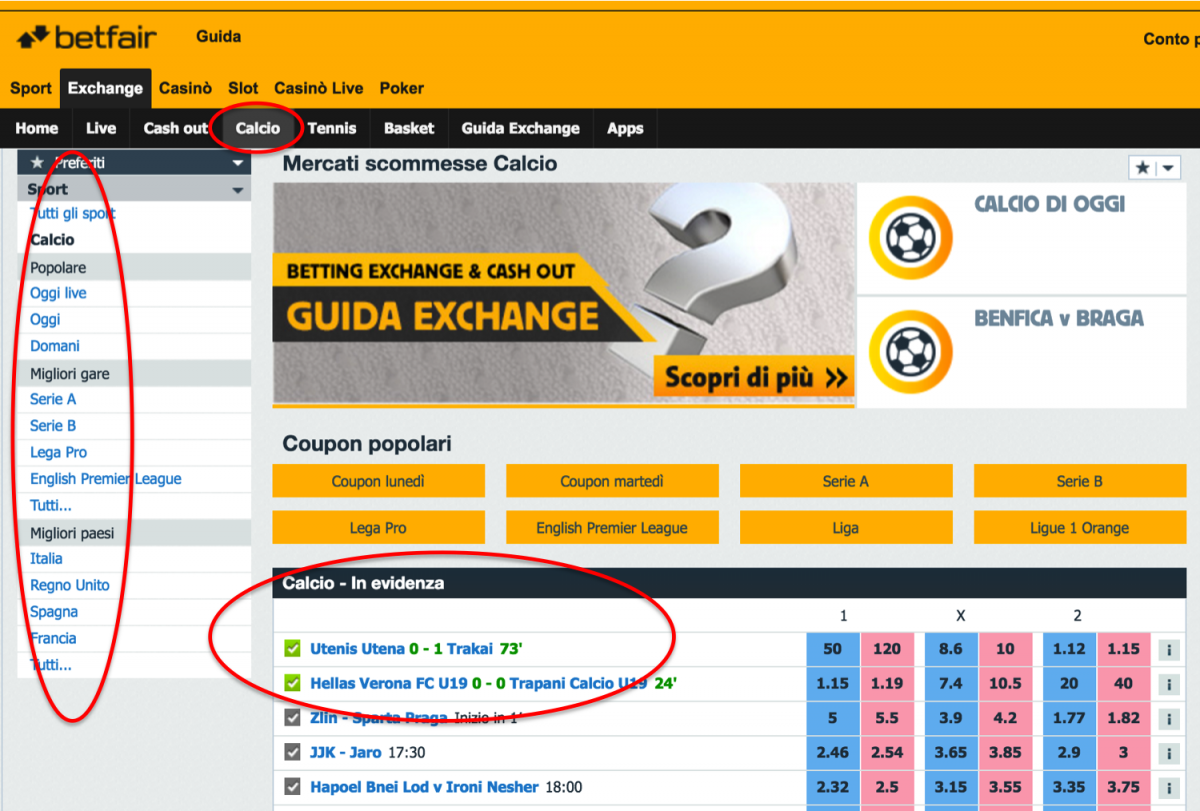Open Regno Unito in the sidebar
Screen dimensions: 1200x811
(x=70, y=585)
